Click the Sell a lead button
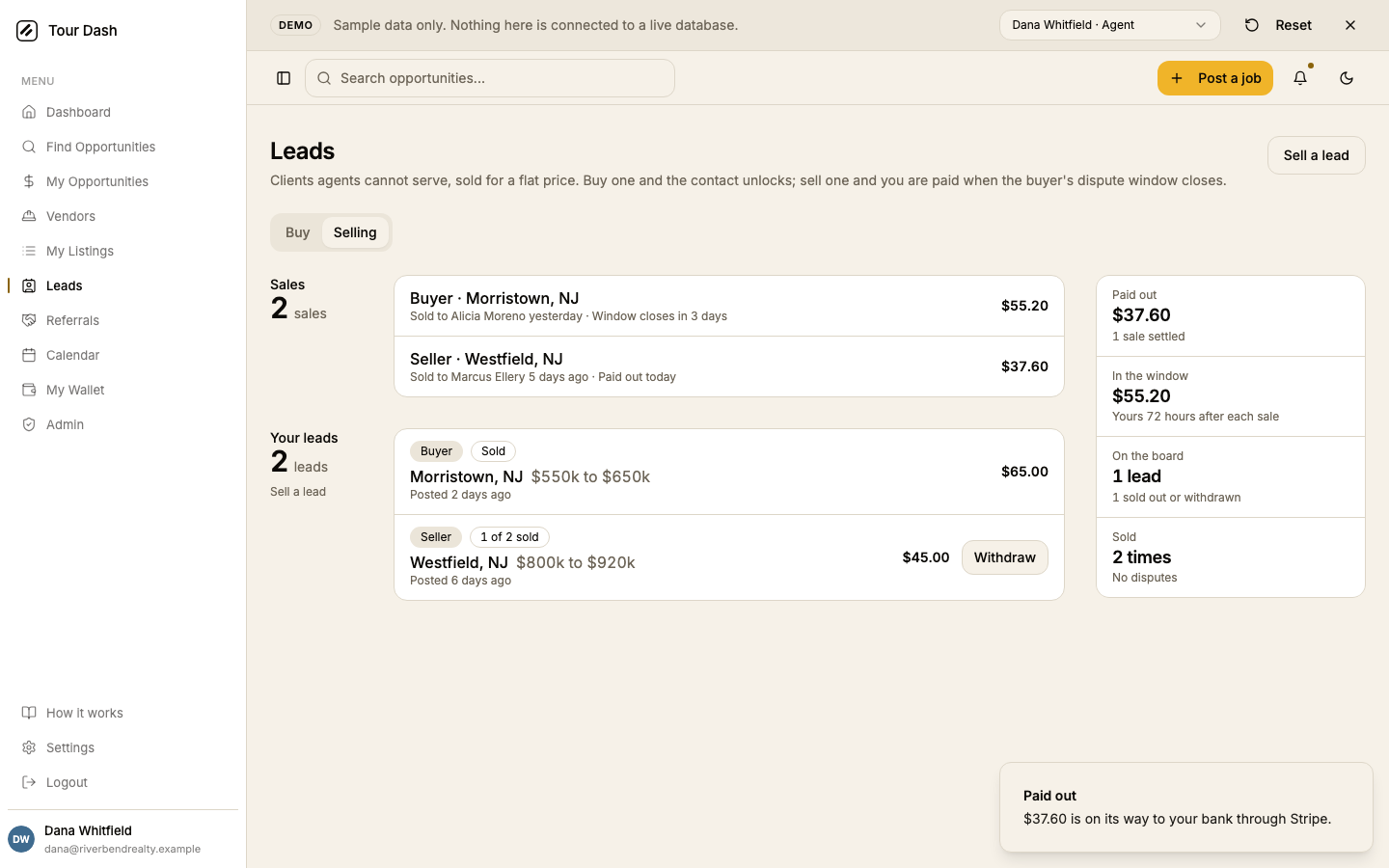 pyautogui.click(x=1316, y=155)
